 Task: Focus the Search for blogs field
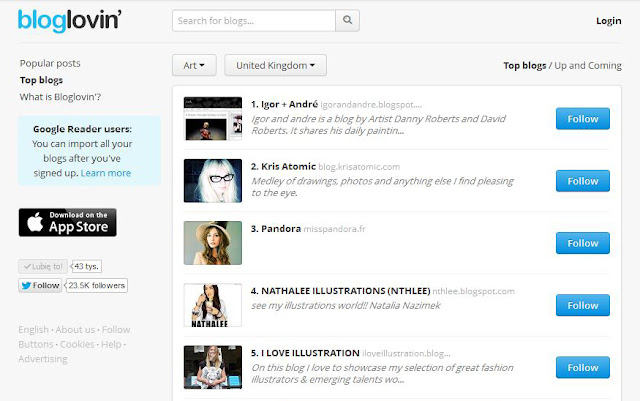point(254,20)
